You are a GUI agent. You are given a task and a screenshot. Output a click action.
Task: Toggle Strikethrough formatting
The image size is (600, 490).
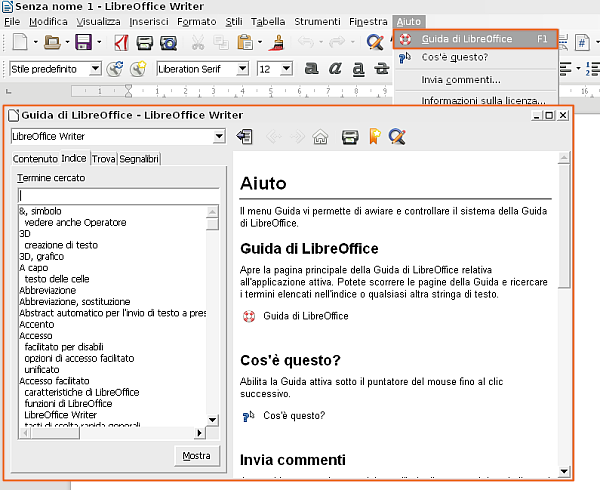coord(382,69)
